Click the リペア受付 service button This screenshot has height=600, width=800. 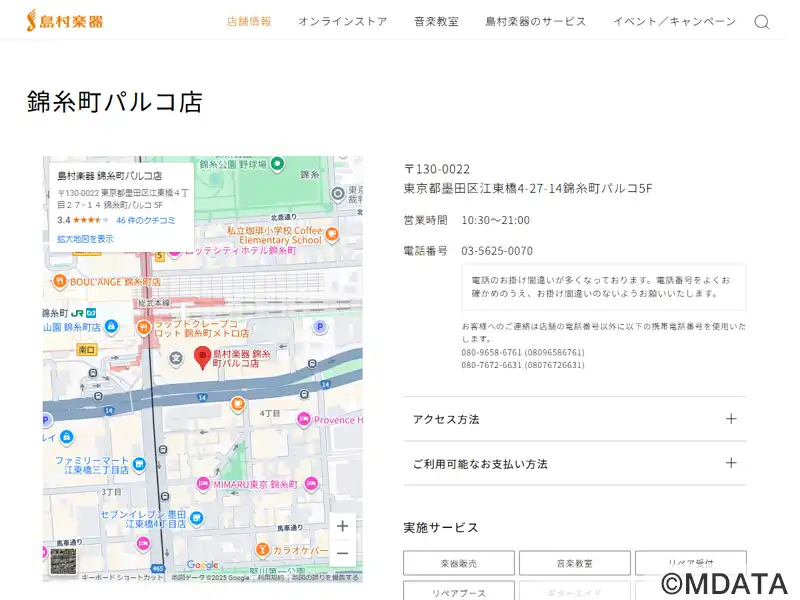click(691, 563)
